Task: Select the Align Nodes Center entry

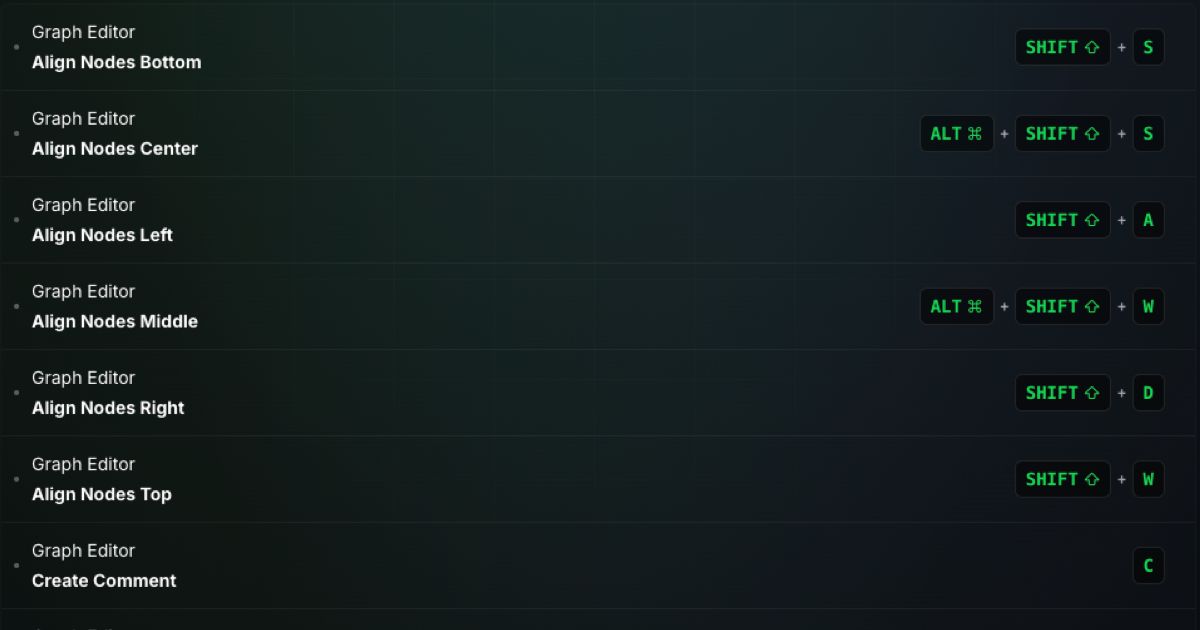Action: tap(600, 134)
